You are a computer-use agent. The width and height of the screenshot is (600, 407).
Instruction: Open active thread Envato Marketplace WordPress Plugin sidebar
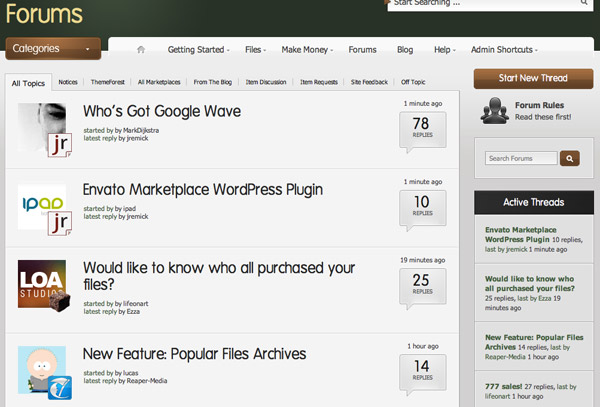(520, 234)
